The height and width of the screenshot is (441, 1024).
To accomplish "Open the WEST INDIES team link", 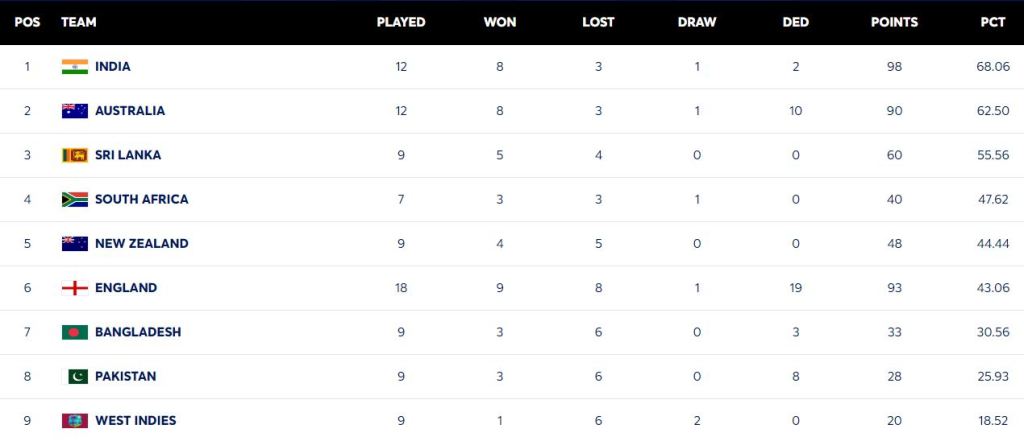I will pyautogui.click(x=136, y=420).
